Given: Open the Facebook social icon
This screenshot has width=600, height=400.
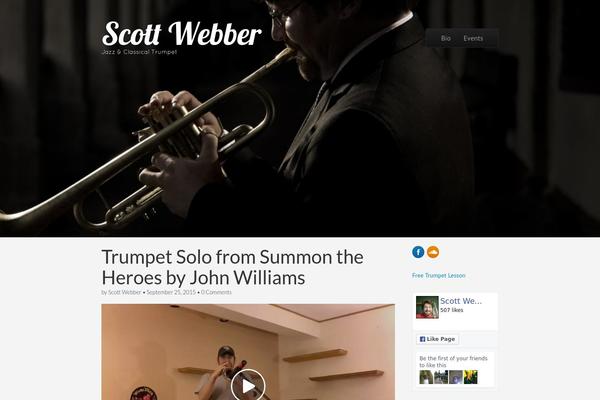Looking at the screenshot, I should pos(418,252).
